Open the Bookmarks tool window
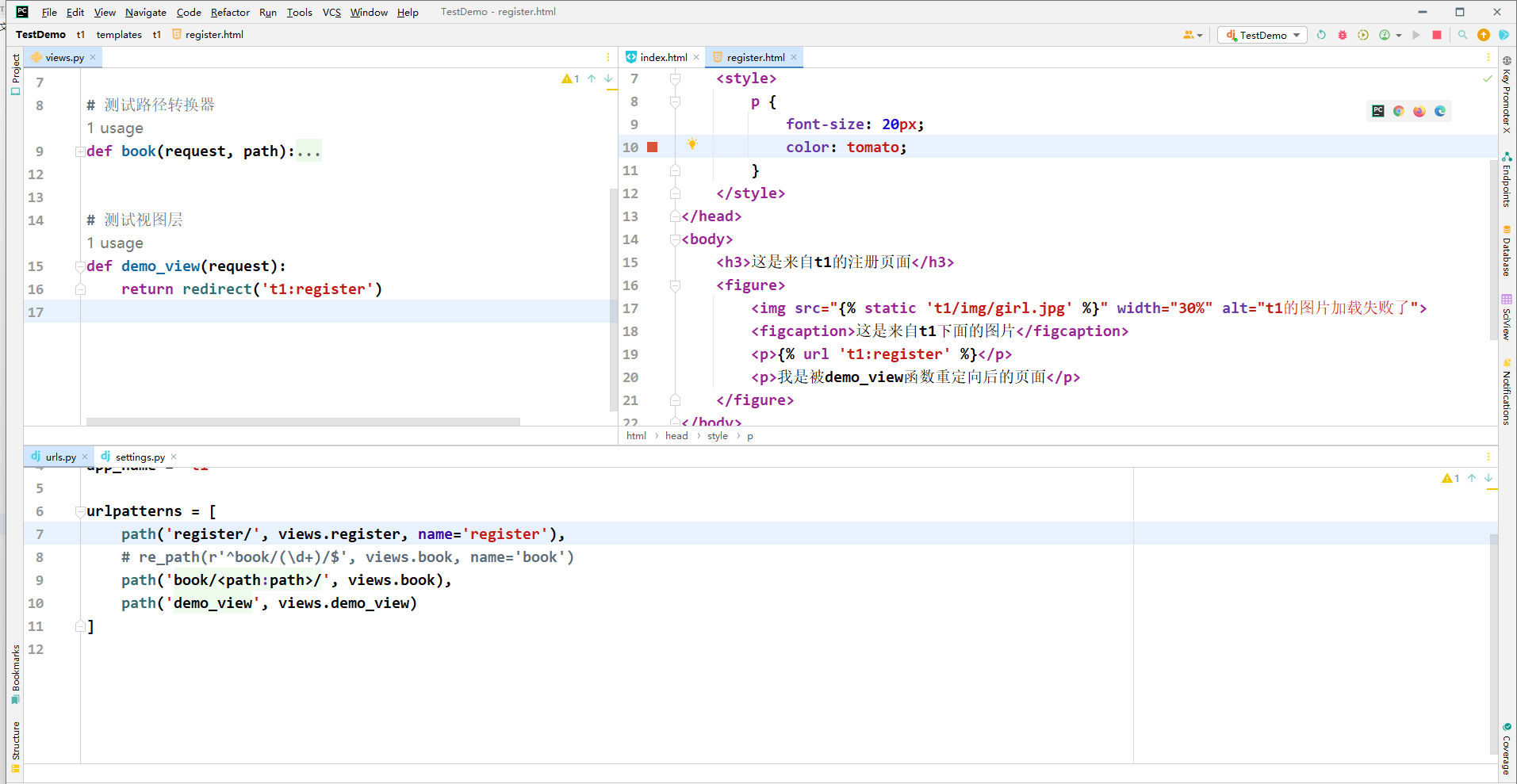Viewport: 1517px width, 784px height. click(x=15, y=674)
